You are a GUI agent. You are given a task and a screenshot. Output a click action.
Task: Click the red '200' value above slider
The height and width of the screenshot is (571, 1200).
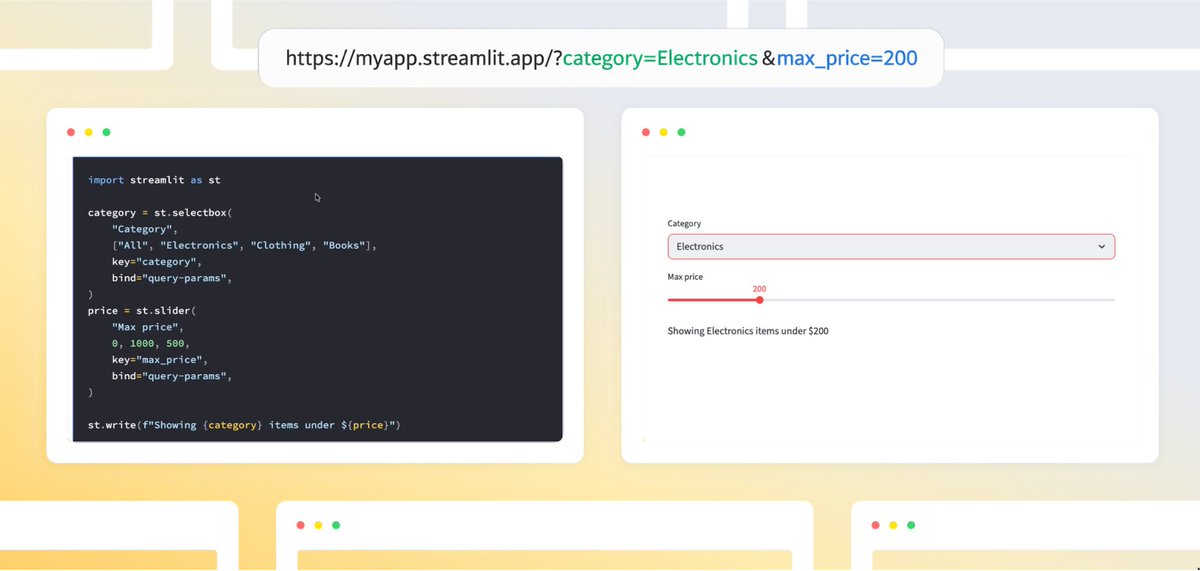[759, 288]
